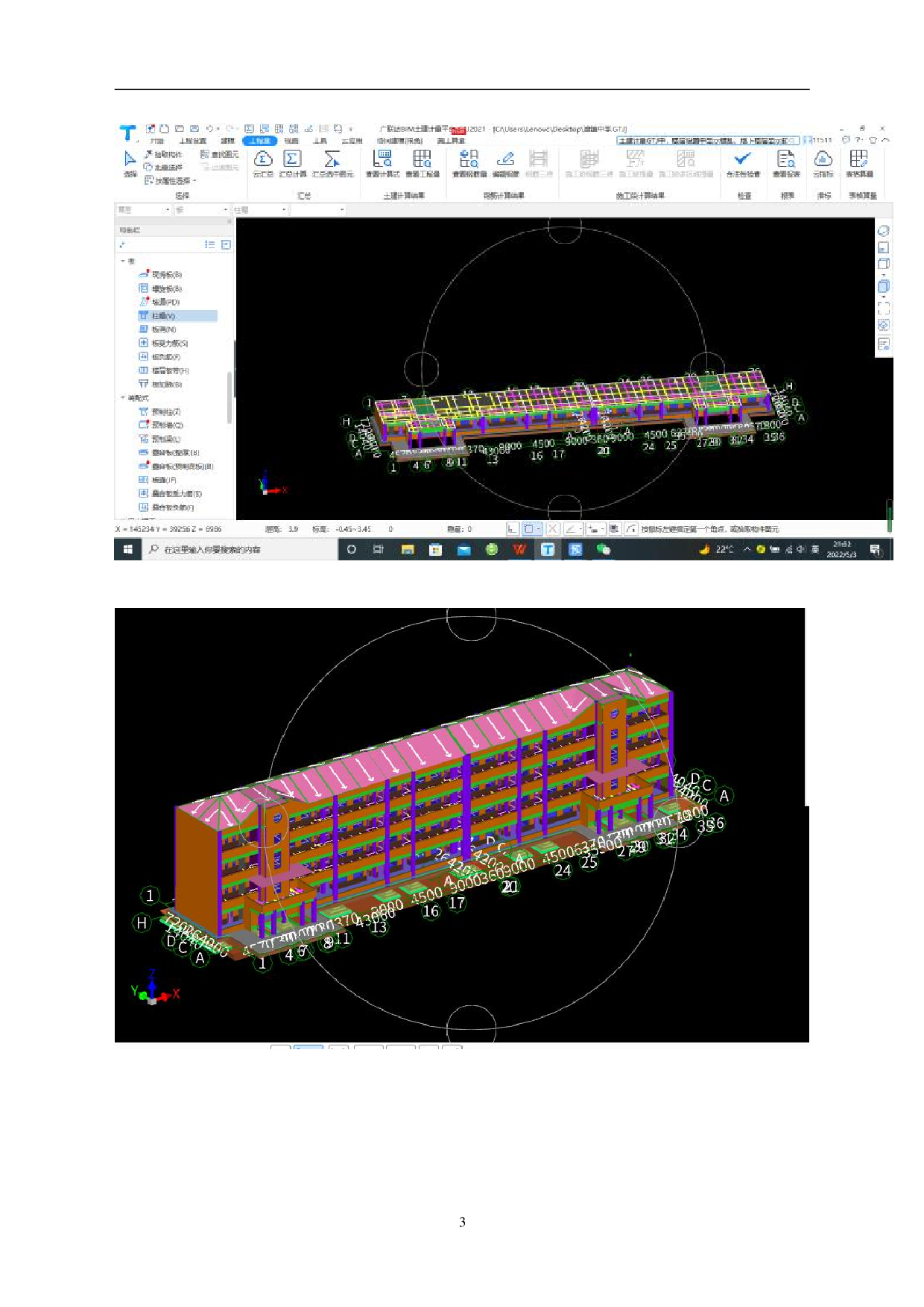Open the 按属性选择 dropdown arrow
The height and width of the screenshot is (1307, 924).
pyautogui.click(x=195, y=181)
